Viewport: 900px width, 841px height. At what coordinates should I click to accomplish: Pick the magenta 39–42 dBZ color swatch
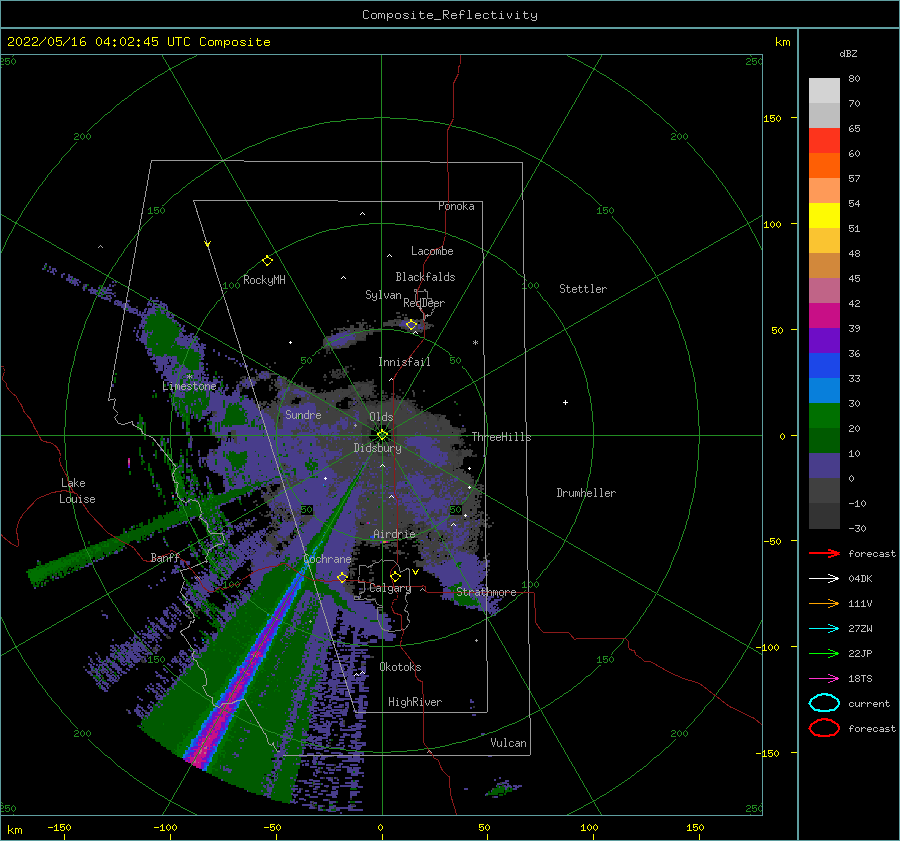824,316
